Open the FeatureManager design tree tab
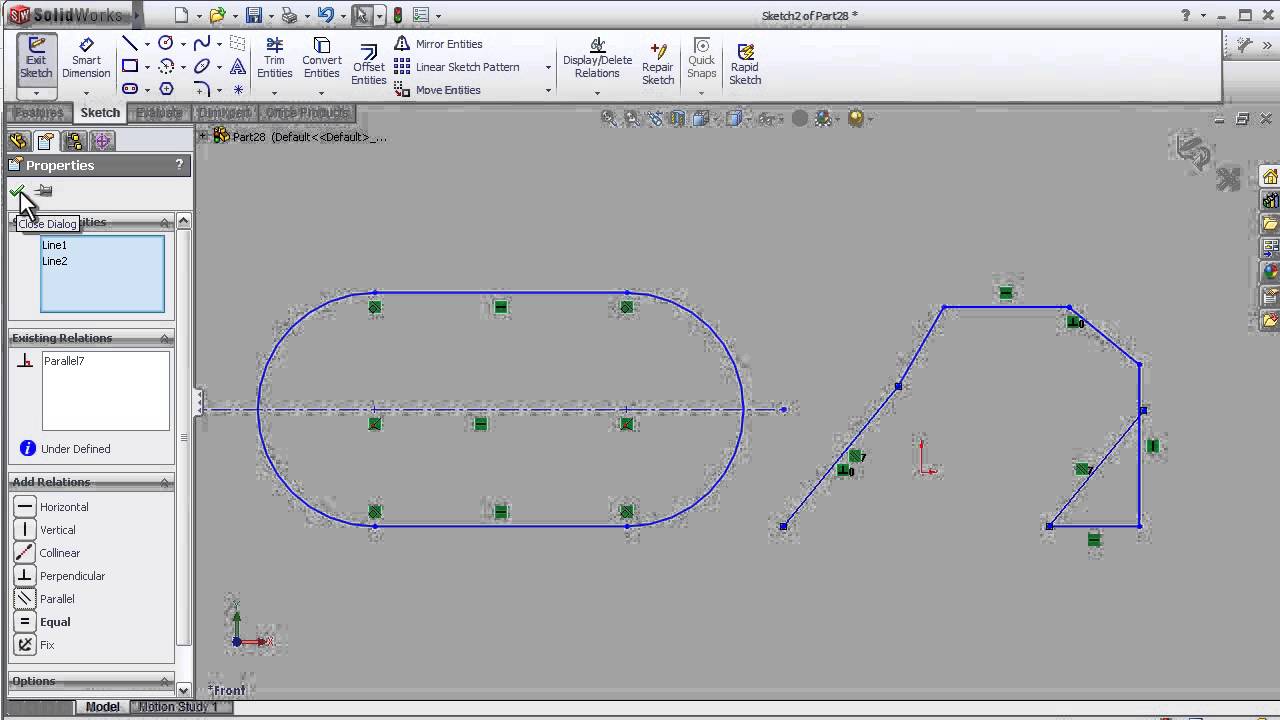The height and width of the screenshot is (720, 1280). [17, 141]
